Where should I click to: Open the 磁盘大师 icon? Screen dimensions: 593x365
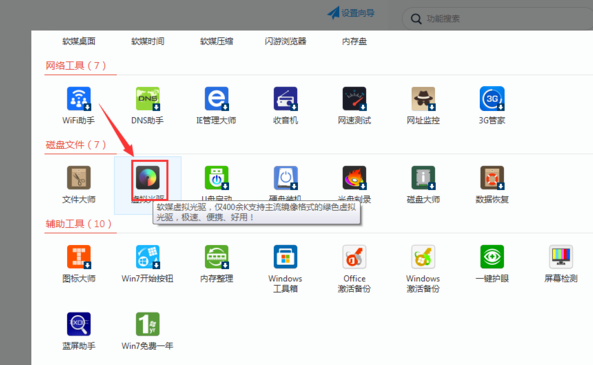click(423, 177)
